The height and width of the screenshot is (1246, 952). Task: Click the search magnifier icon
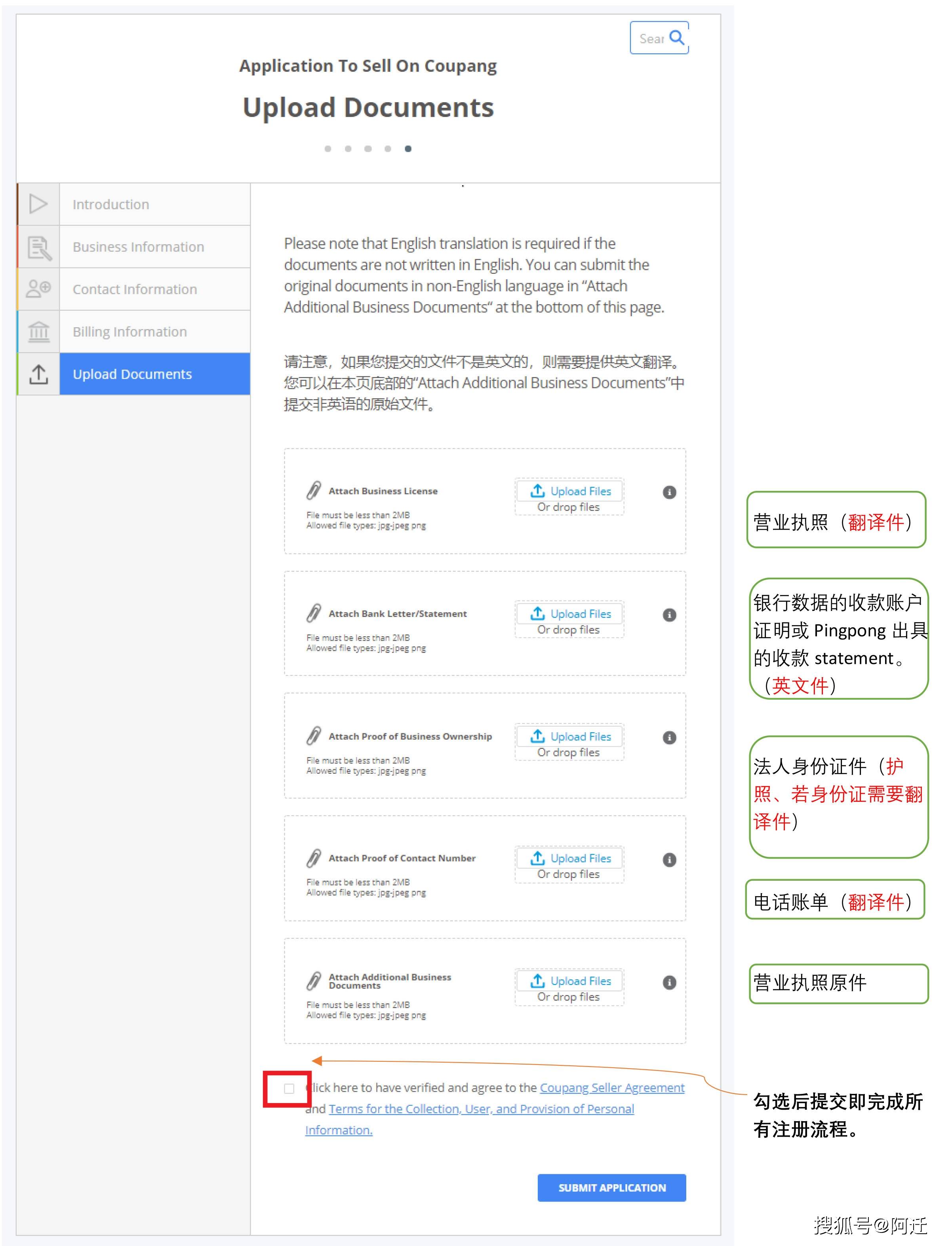[x=677, y=37]
